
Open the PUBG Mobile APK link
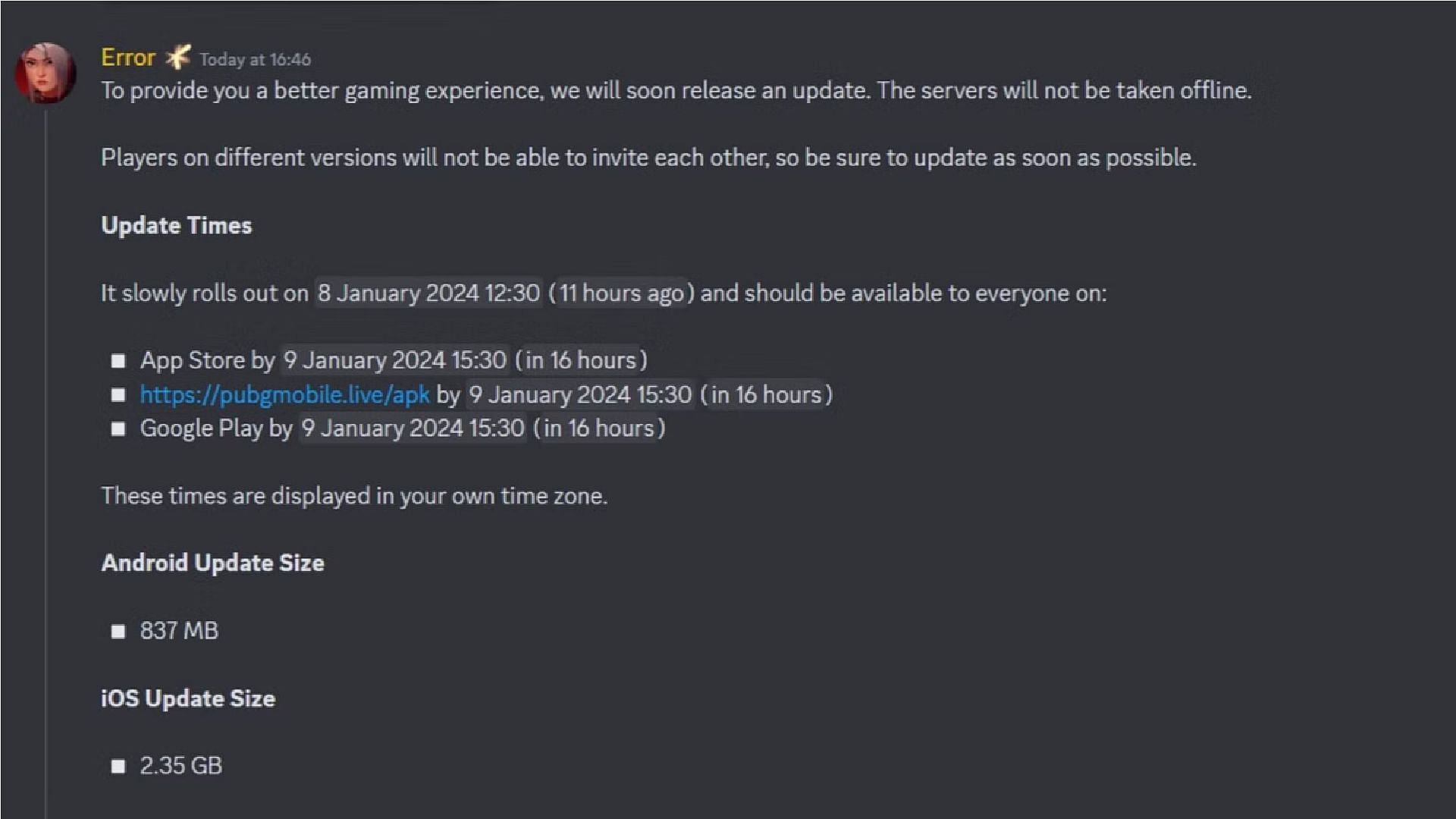284,394
